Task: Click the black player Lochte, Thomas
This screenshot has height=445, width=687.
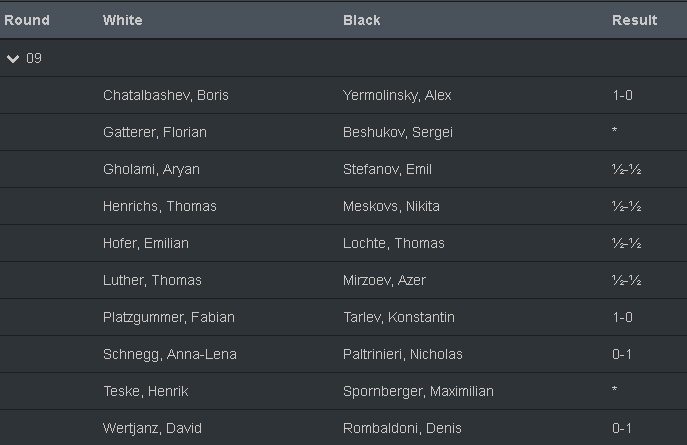Action: 393,243
